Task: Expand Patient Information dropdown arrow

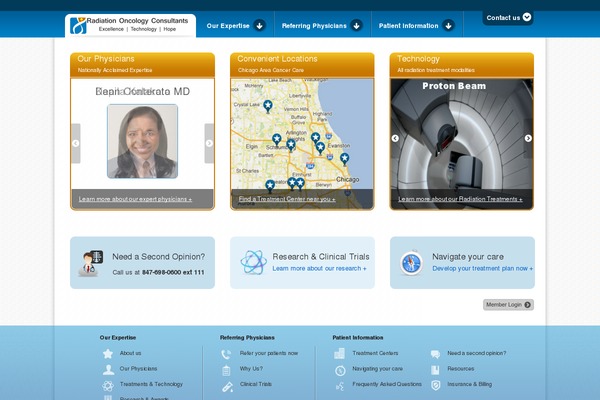Action: point(448,26)
